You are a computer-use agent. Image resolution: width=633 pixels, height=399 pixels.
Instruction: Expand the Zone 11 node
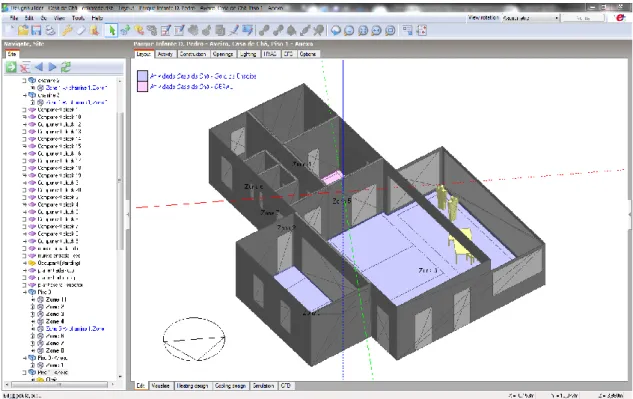33,300
